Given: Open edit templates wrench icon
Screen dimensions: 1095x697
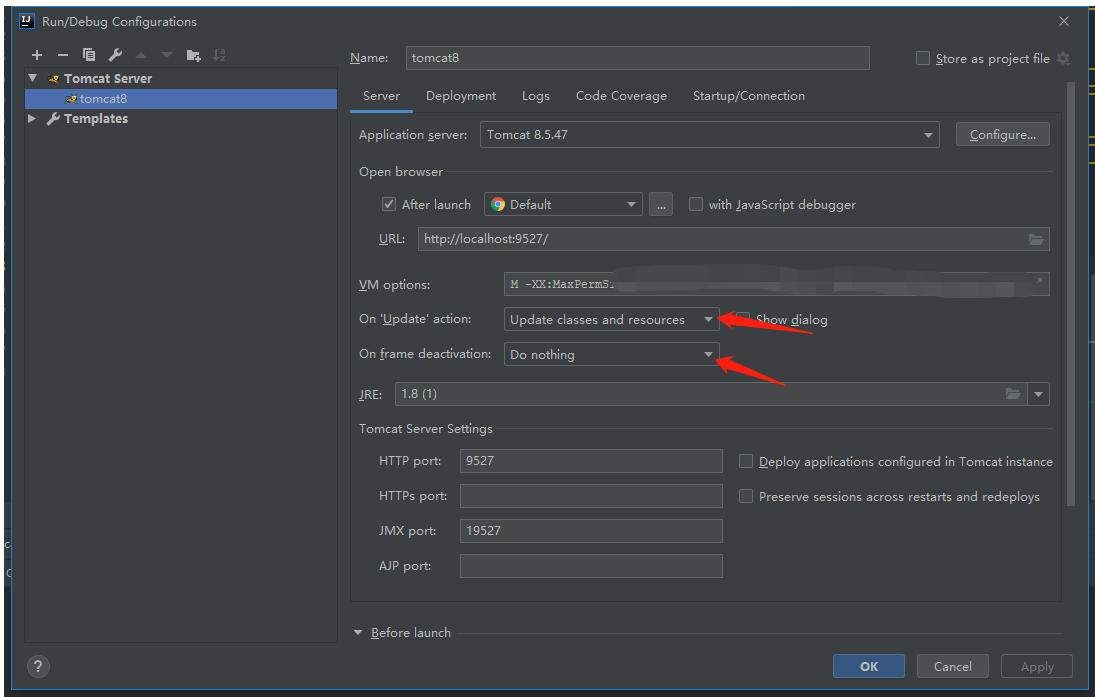Looking at the screenshot, I should coord(115,55).
